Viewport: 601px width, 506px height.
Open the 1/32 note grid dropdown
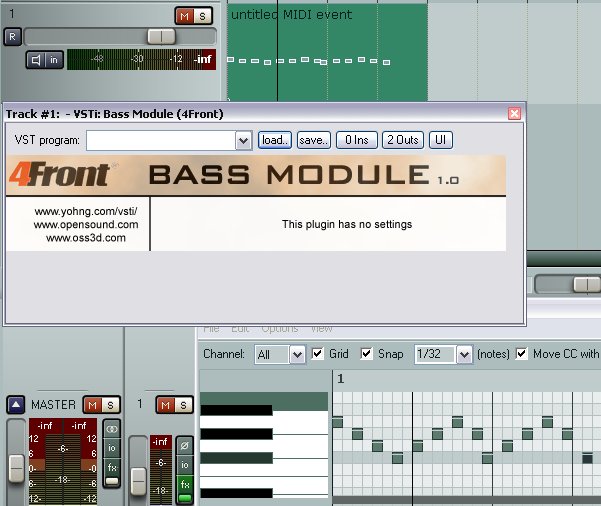click(x=443, y=355)
